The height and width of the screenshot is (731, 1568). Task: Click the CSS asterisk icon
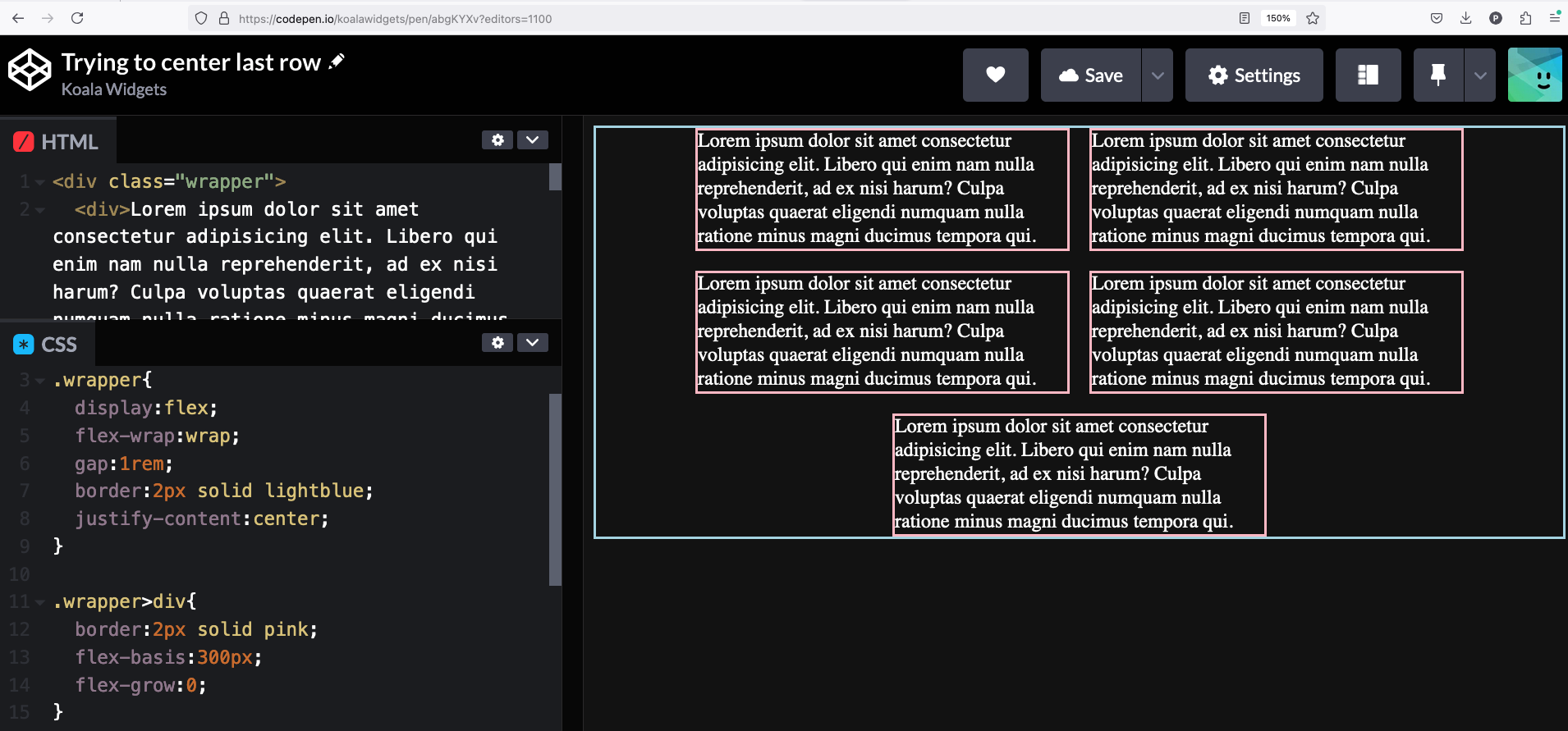[x=24, y=345]
